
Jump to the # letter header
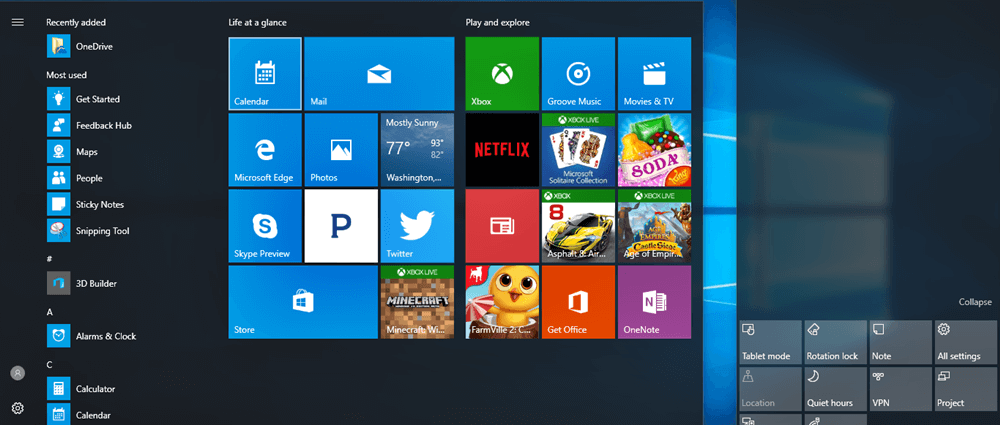point(49,258)
